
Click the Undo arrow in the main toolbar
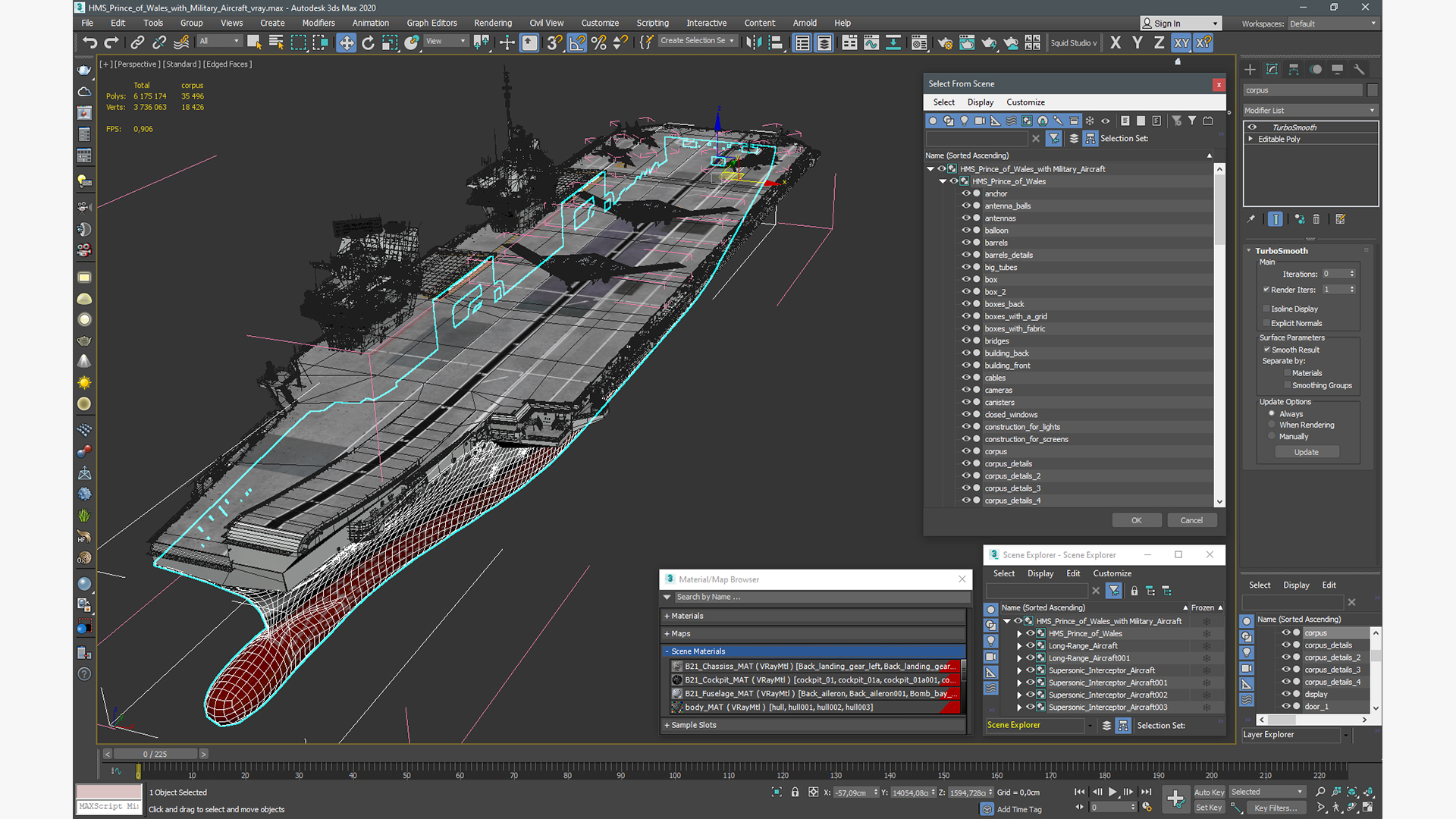point(90,42)
